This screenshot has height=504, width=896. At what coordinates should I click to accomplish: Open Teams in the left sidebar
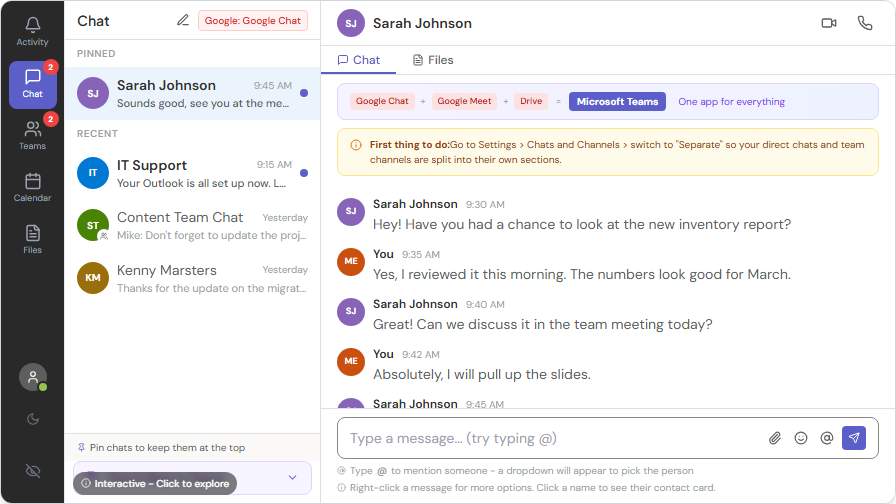pyautogui.click(x=33, y=136)
